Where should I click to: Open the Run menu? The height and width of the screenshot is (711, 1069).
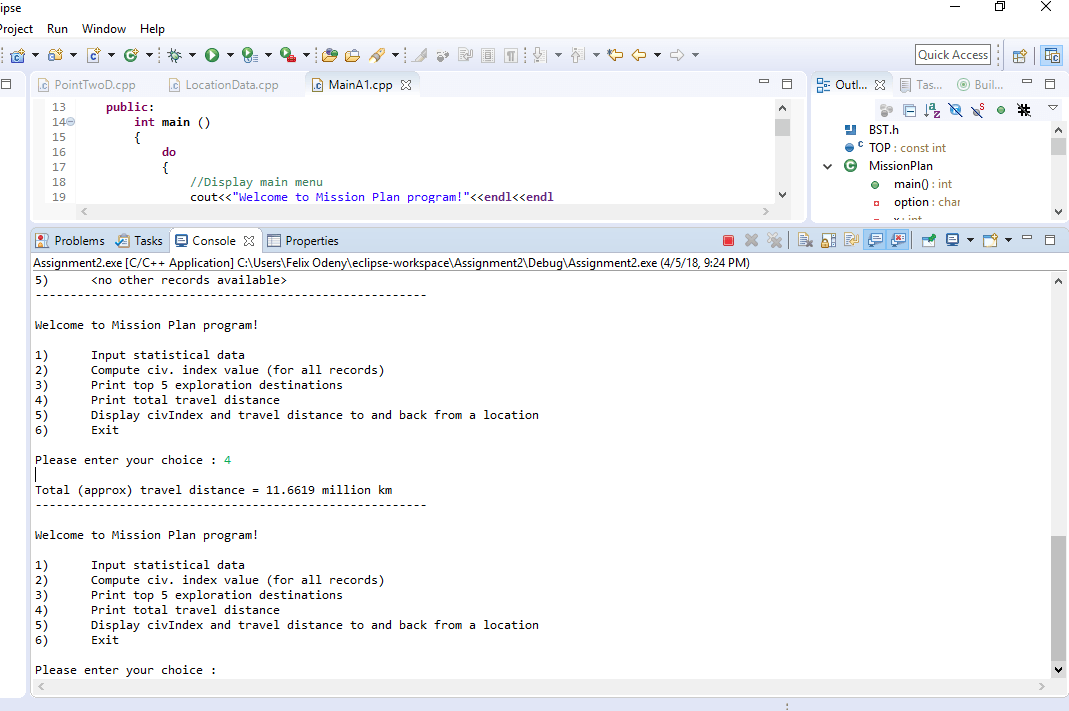pyautogui.click(x=57, y=29)
